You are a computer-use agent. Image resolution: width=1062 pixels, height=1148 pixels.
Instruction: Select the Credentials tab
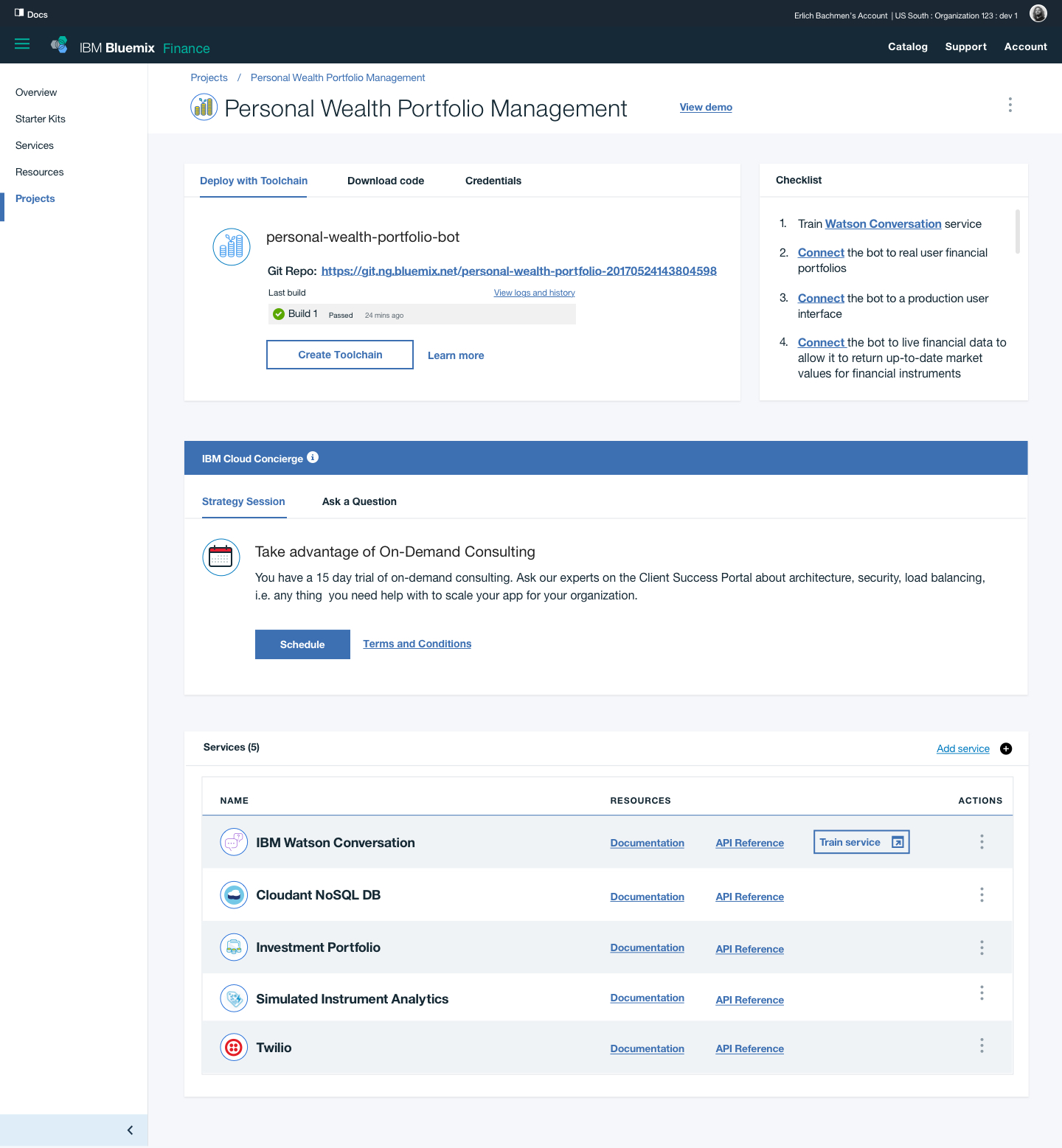pyautogui.click(x=493, y=181)
